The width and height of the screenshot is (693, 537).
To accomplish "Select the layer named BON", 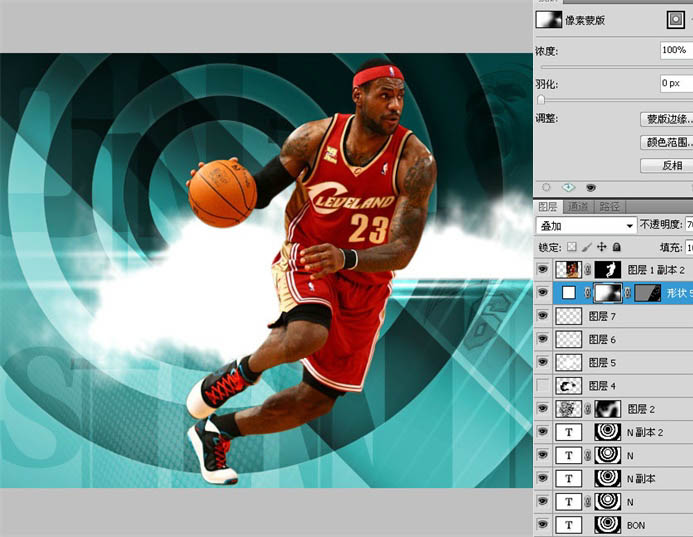I will (x=636, y=525).
